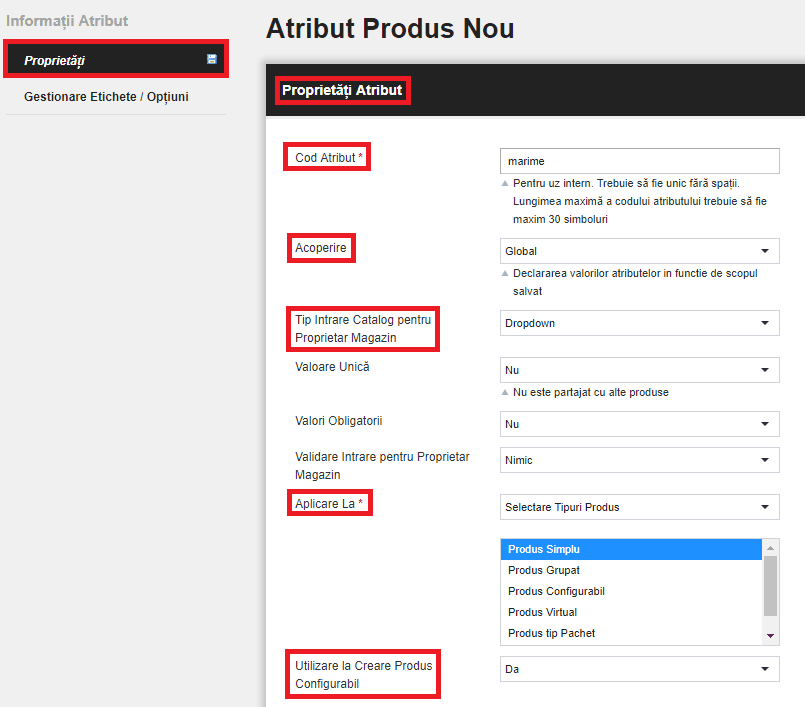Select Produs Grupat in the list
The image size is (805, 707).
click(x=631, y=570)
